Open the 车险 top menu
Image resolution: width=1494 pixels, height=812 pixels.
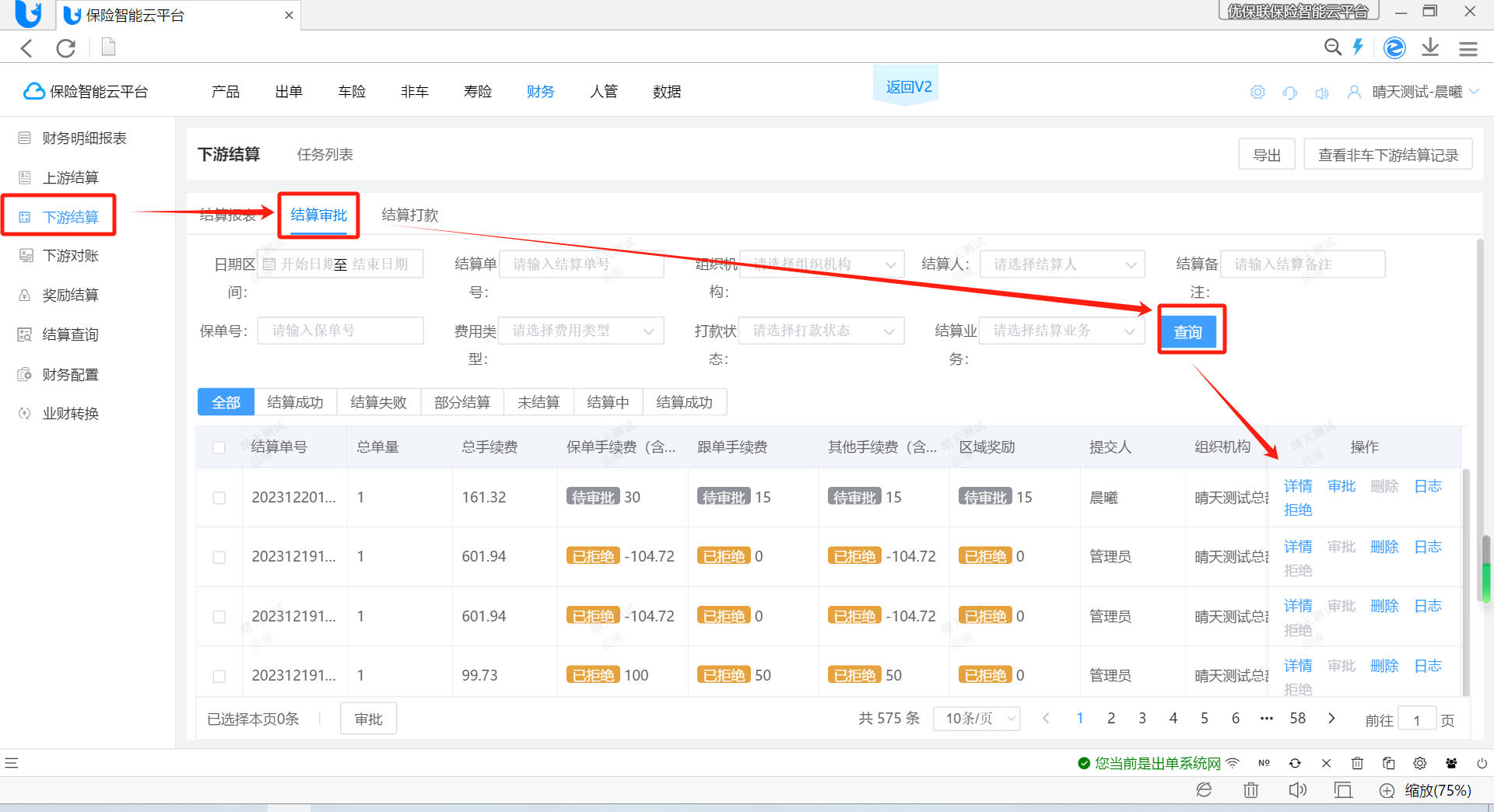(x=352, y=92)
